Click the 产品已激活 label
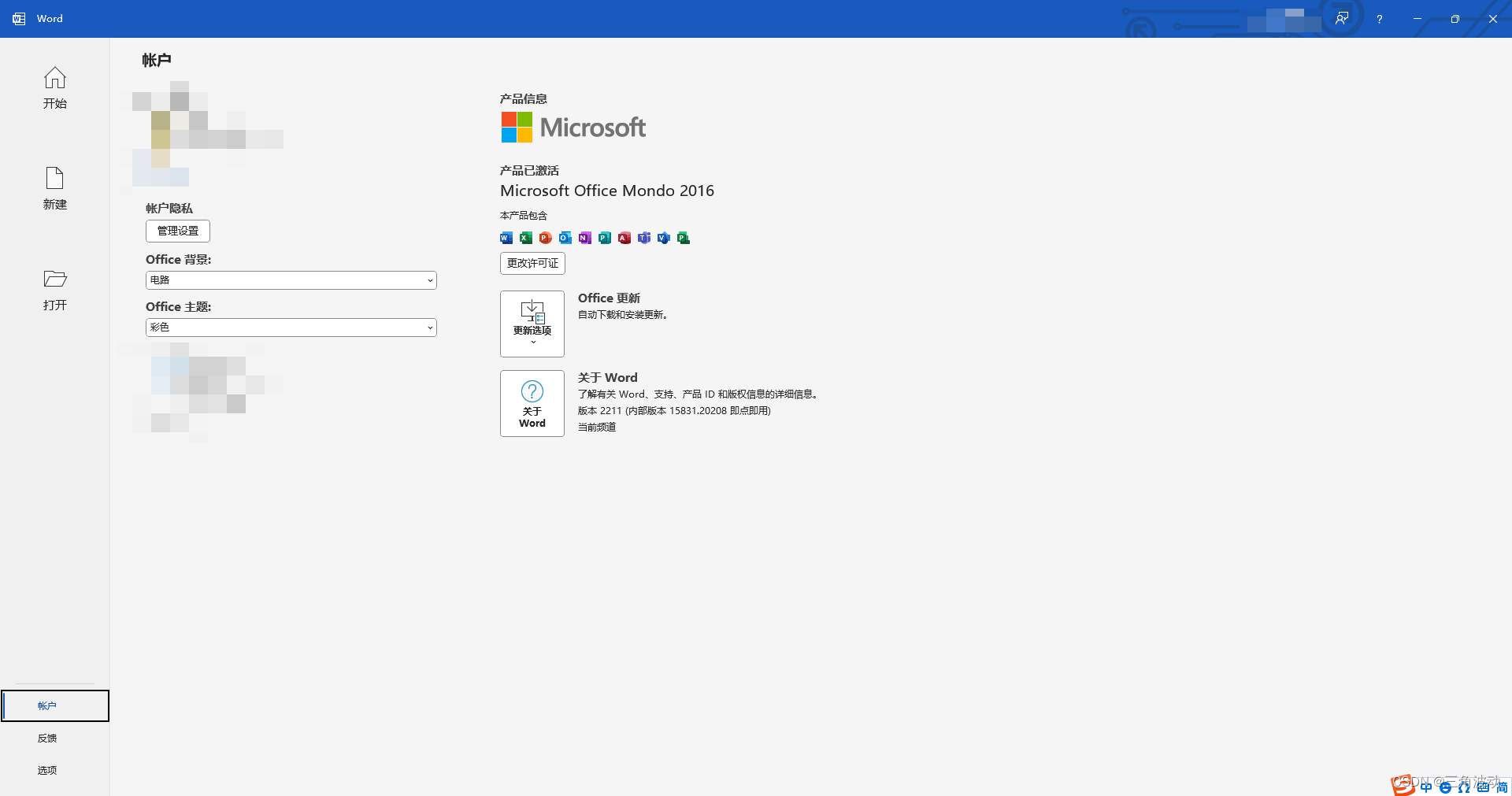1512x796 pixels. click(x=529, y=171)
